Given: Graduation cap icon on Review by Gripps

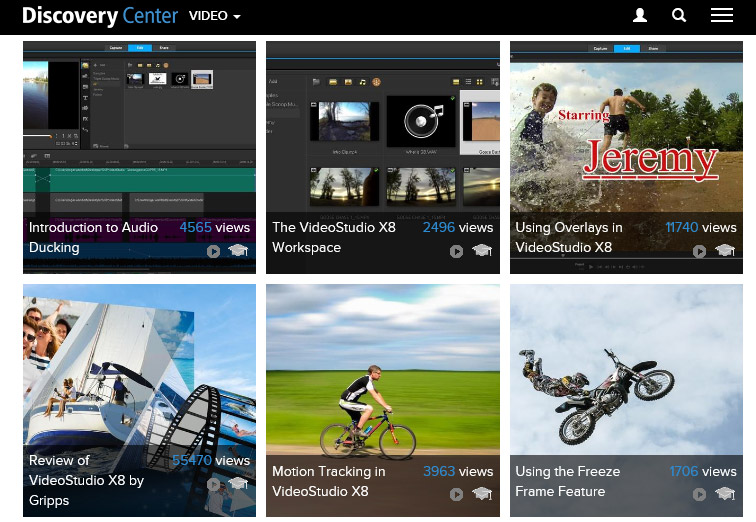Looking at the screenshot, I should 238,483.
